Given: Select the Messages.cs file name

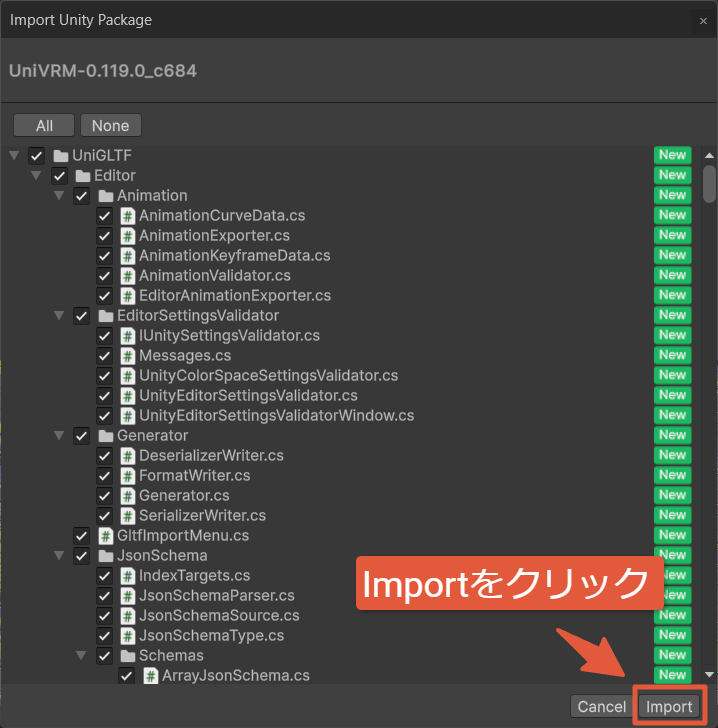Looking at the screenshot, I should pyautogui.click(x=185, y=356).
